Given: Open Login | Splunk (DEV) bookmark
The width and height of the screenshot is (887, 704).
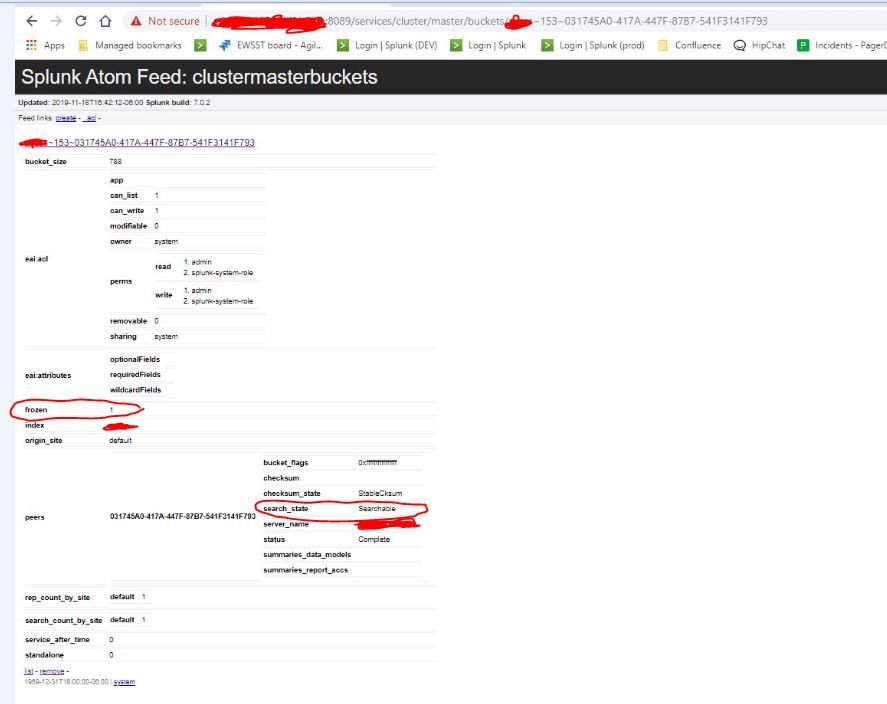Looking at the screenshot, I should point(387,45).
